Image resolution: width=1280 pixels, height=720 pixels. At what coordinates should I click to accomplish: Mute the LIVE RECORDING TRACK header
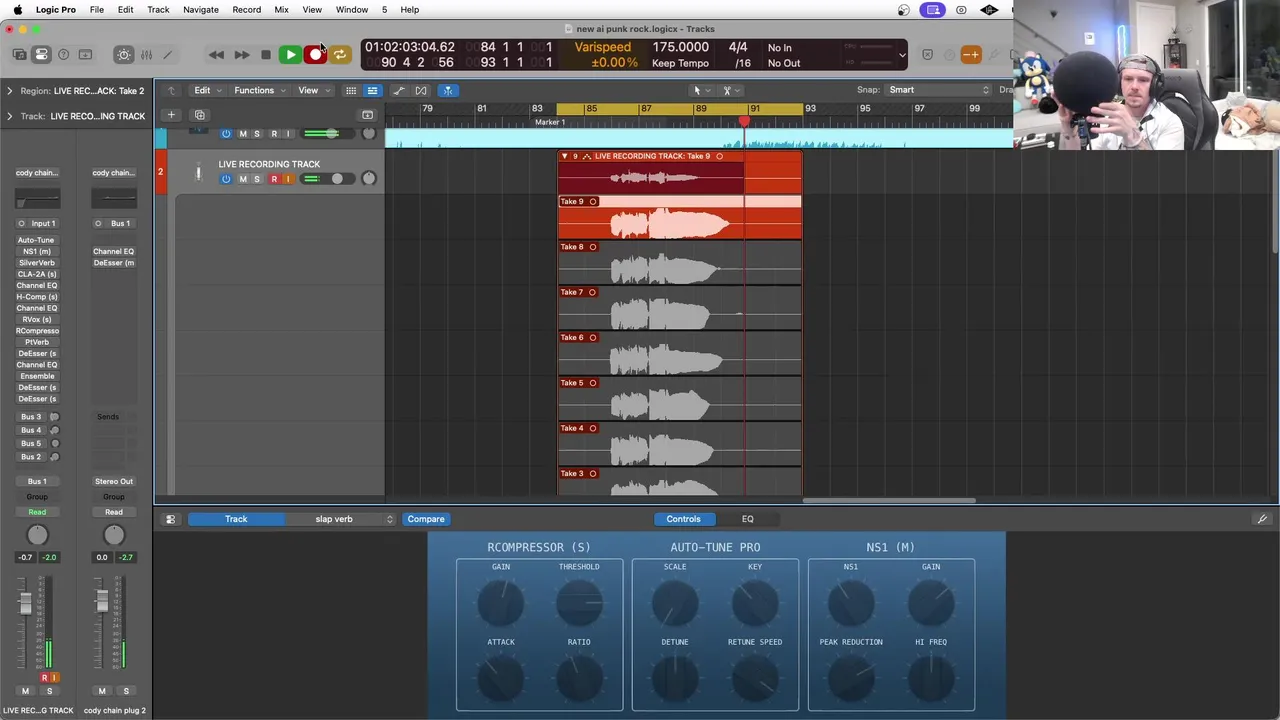(242, 179)
